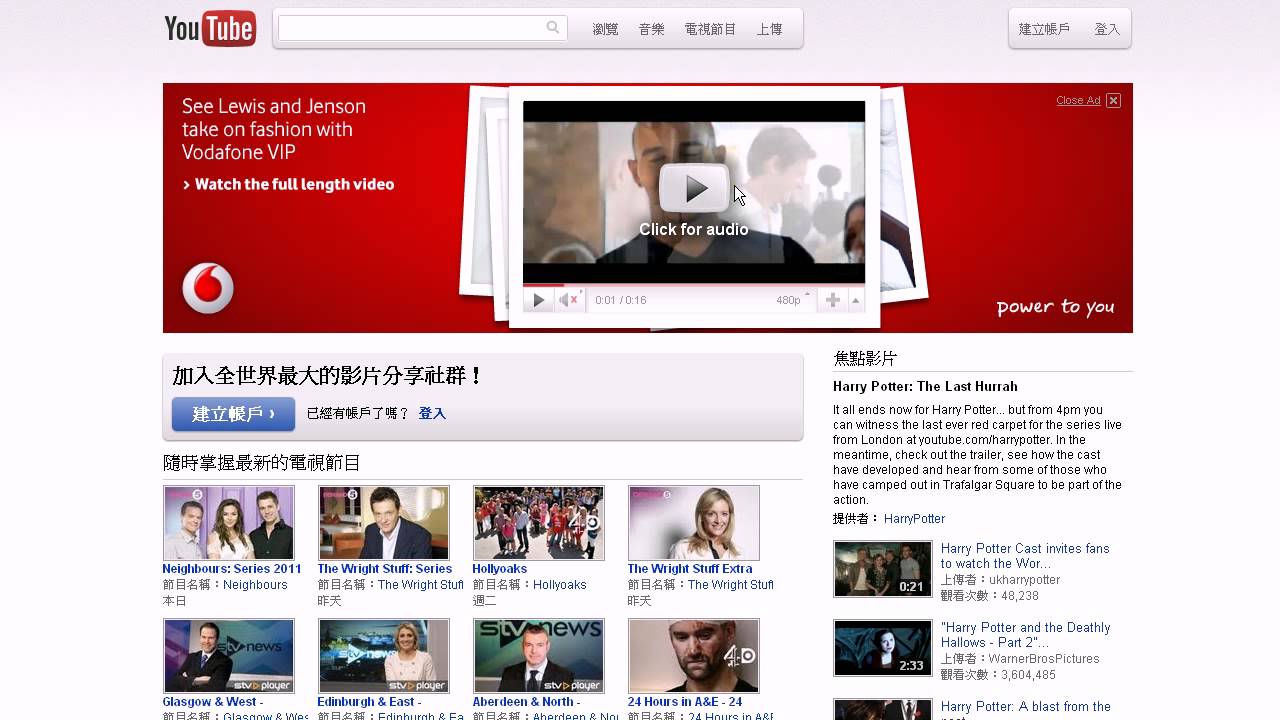
Task: Open the Edinburgh & East news thumbnail
Action: click(x=384, y=656)
